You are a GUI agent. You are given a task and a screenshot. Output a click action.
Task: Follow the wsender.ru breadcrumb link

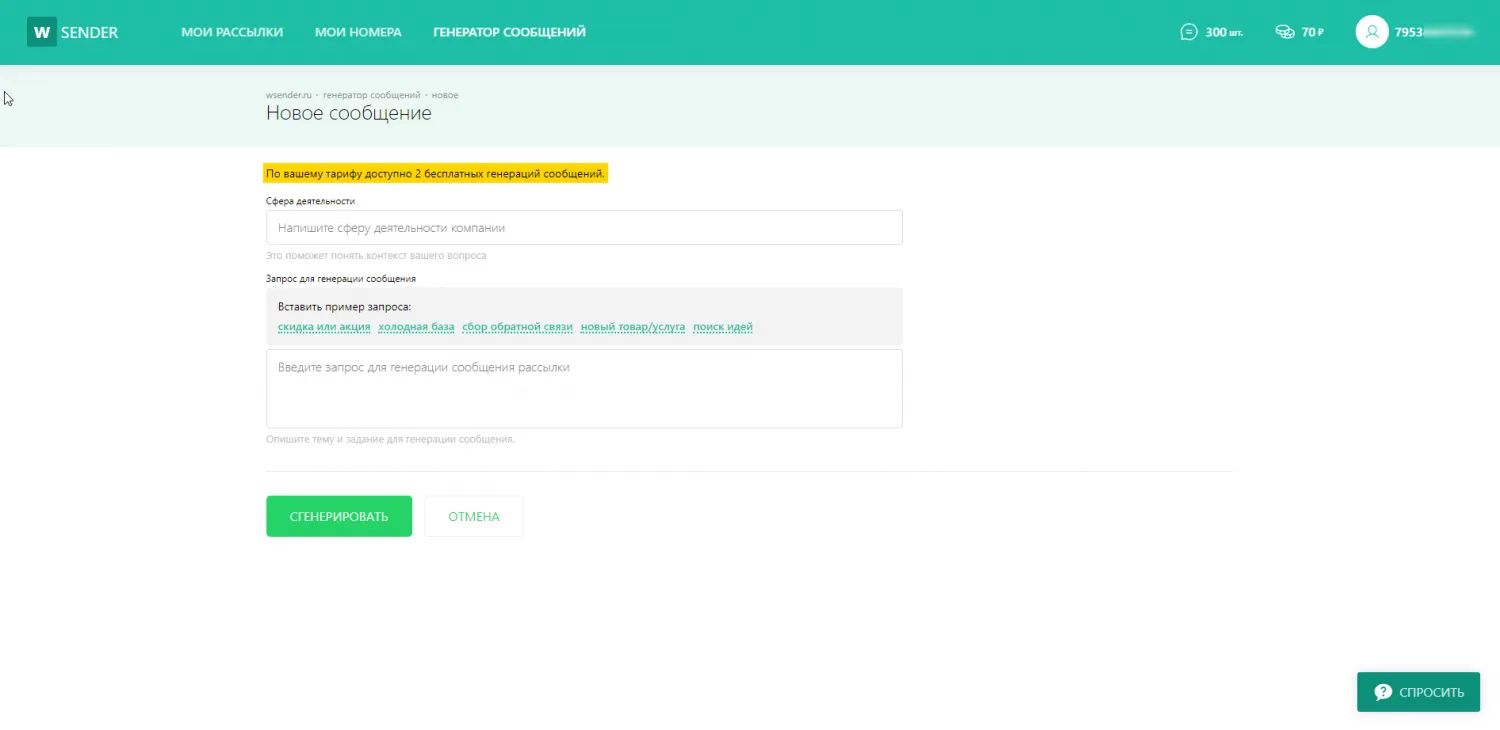tap(289, 95)
